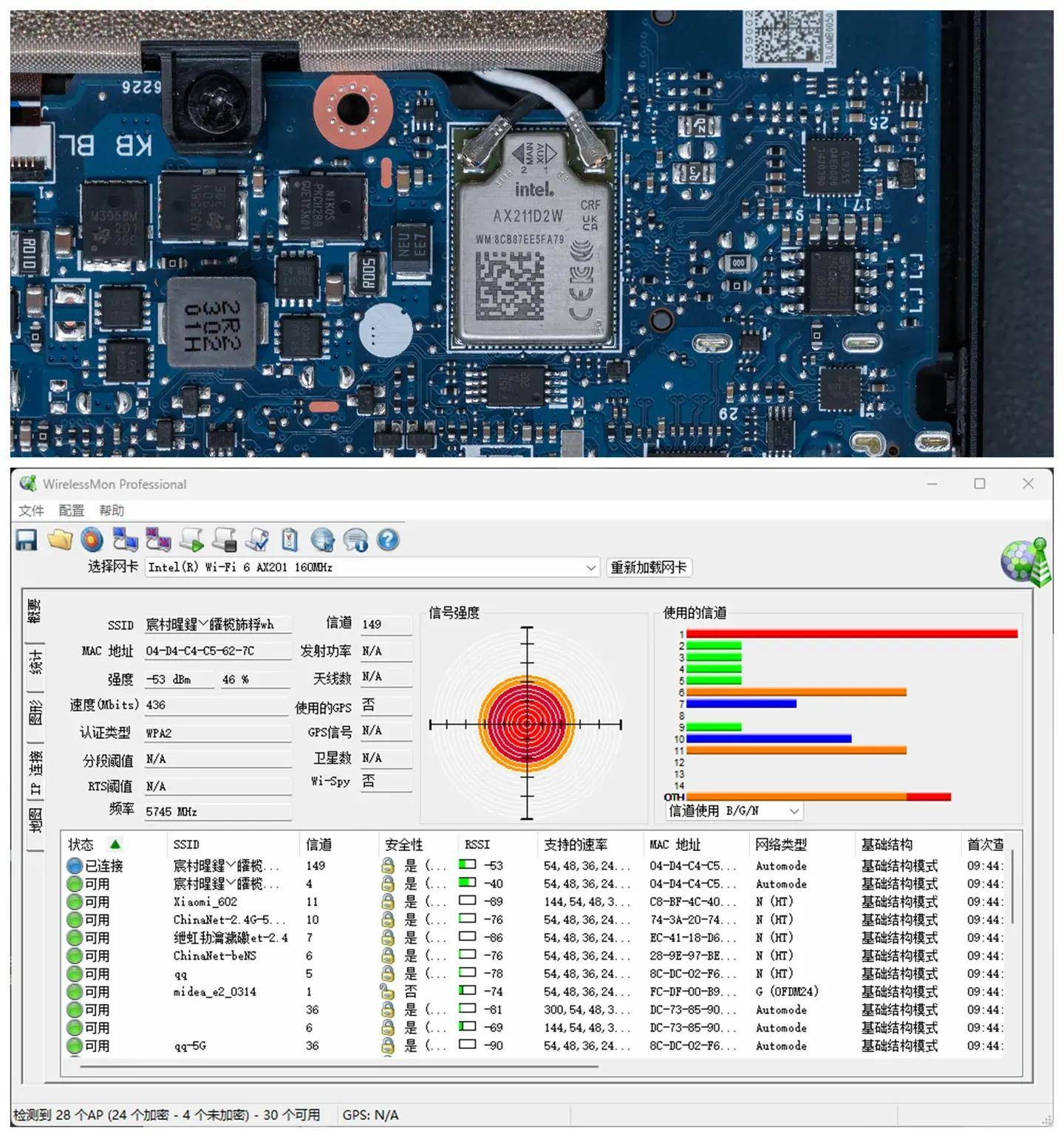Open the network adapter selection dropdown

[x=590, y=567]
